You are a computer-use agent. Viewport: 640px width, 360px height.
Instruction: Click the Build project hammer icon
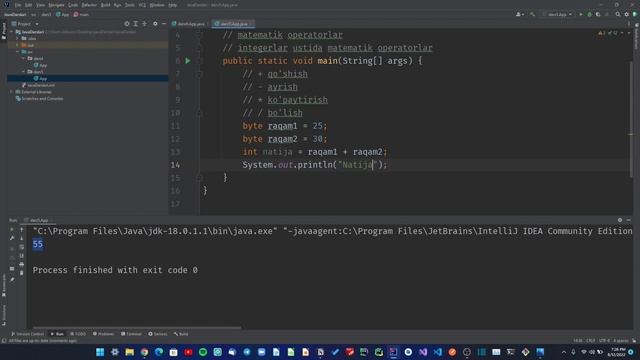coord(532,14)
